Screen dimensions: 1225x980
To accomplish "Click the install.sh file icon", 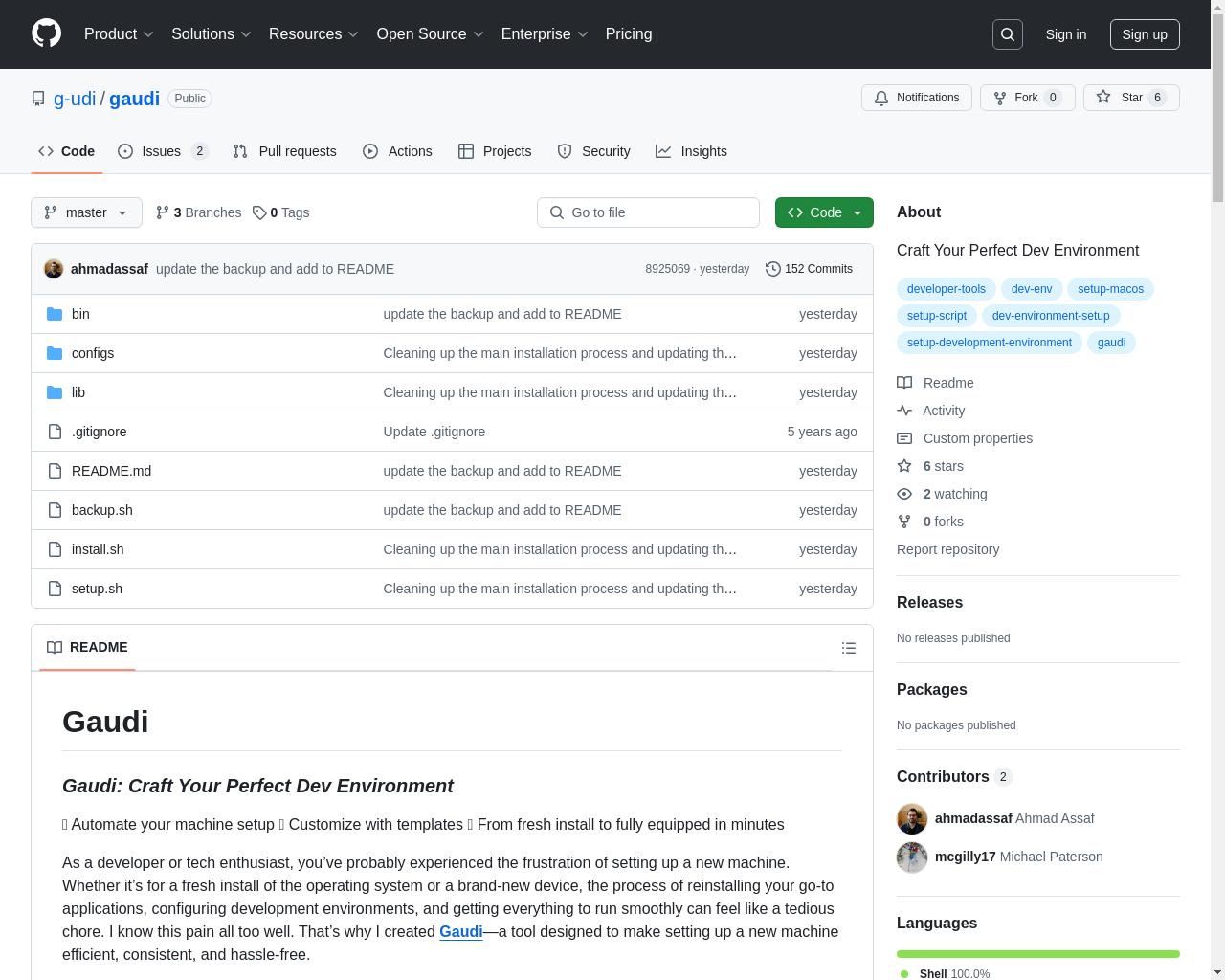I will [x=55, y=549].
